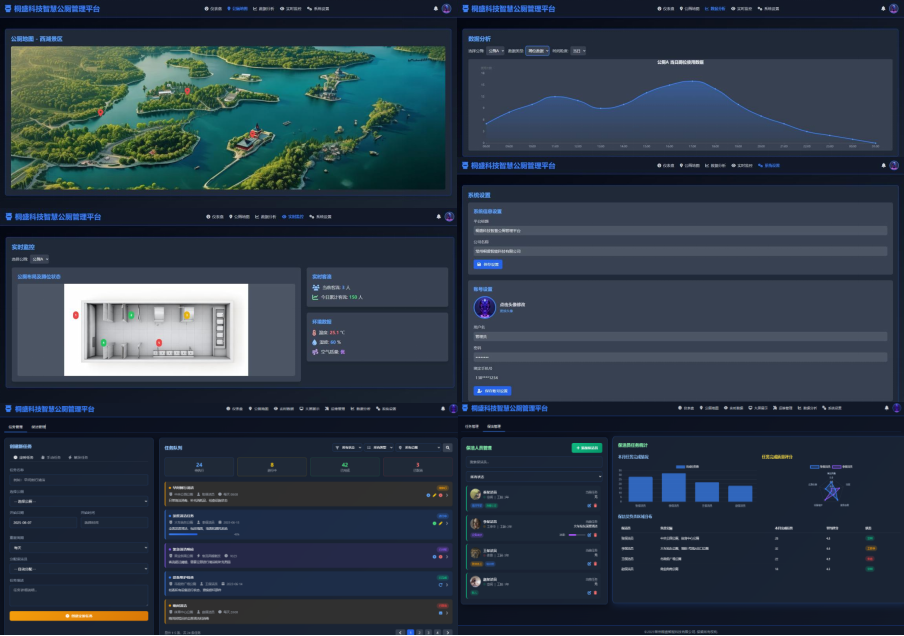Select the middle task type option in the create task form
904x636 pixels.
tap(51, 457)
